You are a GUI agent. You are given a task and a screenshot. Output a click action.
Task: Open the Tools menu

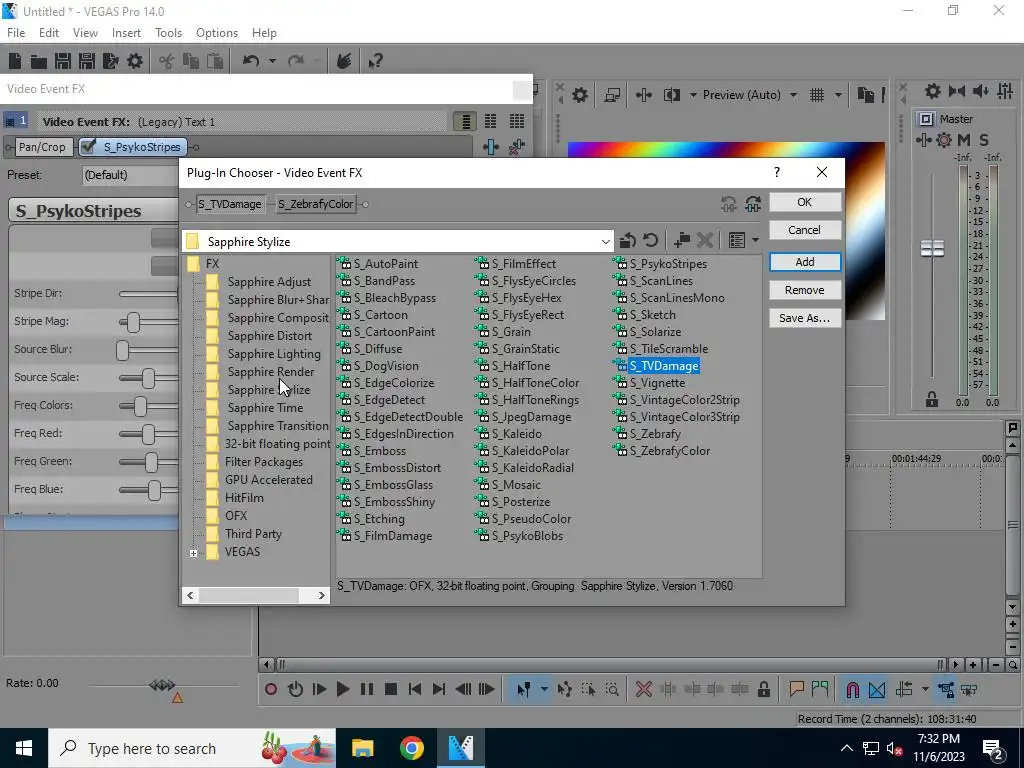[x=168, y=33]
